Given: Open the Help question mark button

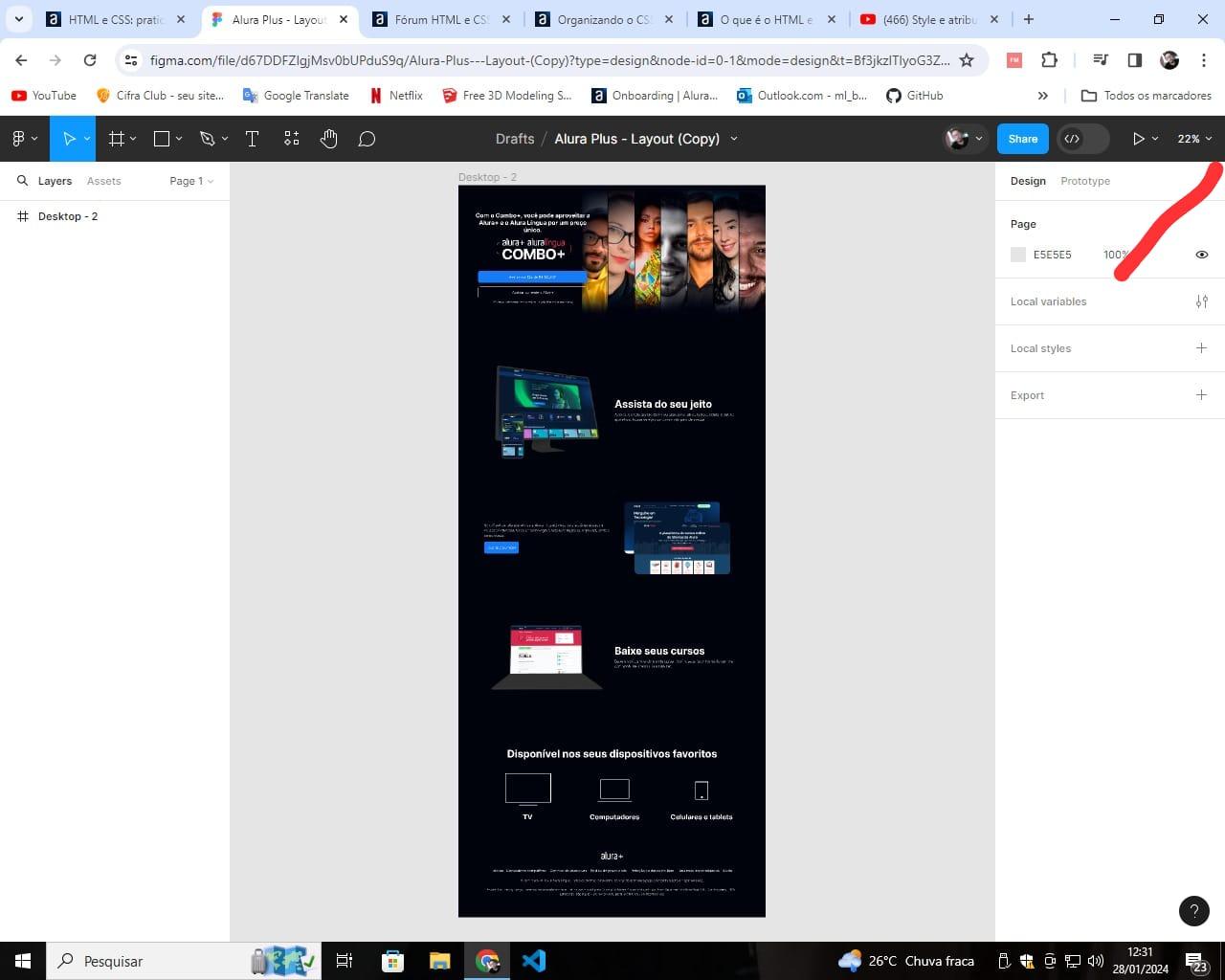Looking at the screenshot, I should tap(1193, 911).
